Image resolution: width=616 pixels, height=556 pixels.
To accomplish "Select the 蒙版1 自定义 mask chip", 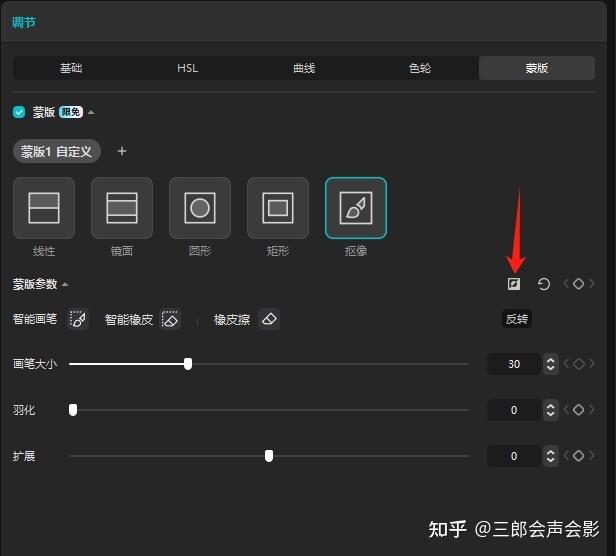I will 57,151.
